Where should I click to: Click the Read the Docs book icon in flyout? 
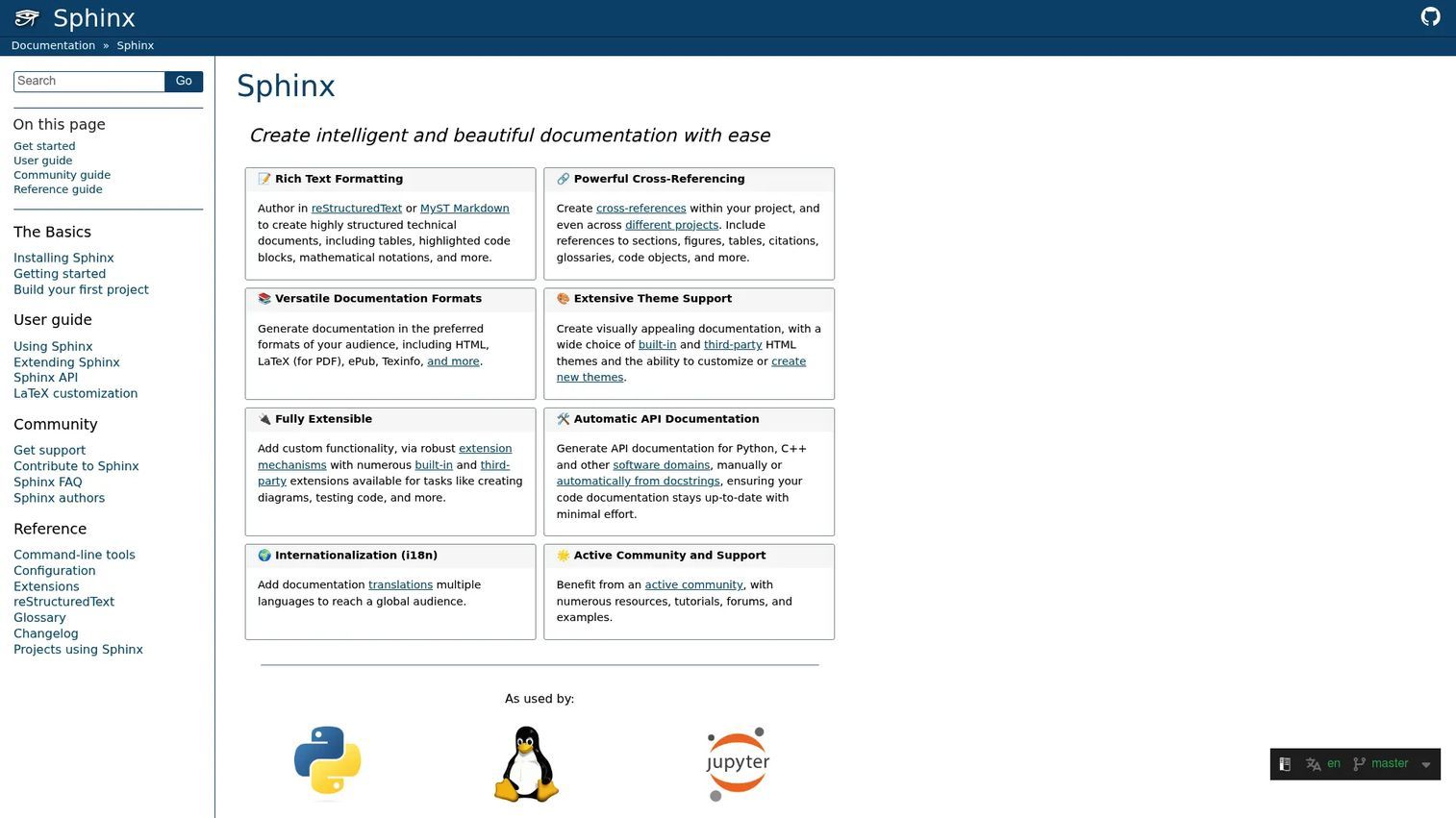pyautogui.click(x=1285, y=764)
